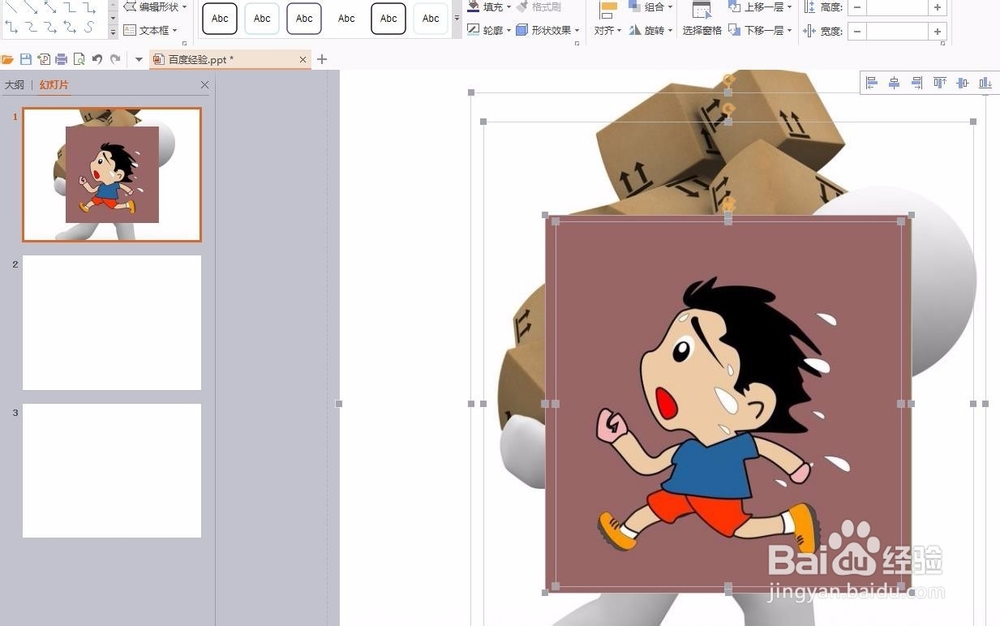
Task: Open the 选择窗格 selection pane
Action: click(702, 19)
